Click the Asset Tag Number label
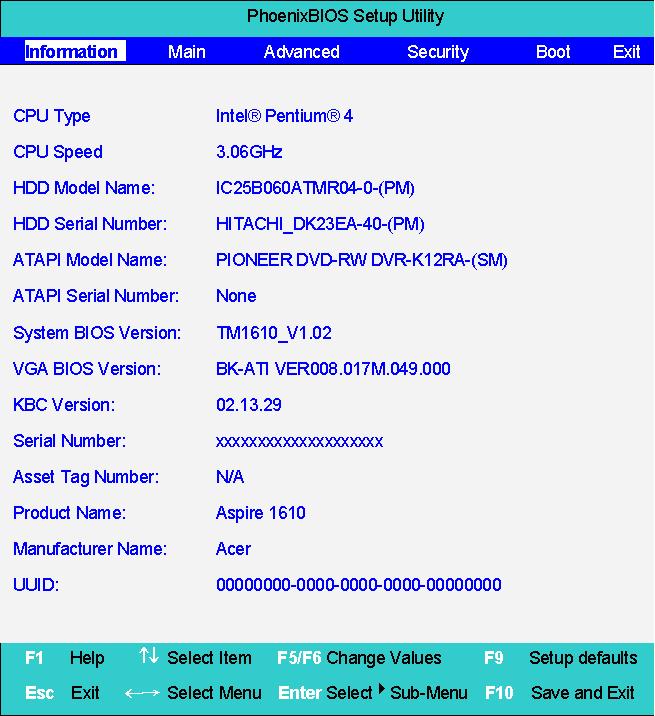Viewport: 655px width, 716px height. (x=86, y=477)
